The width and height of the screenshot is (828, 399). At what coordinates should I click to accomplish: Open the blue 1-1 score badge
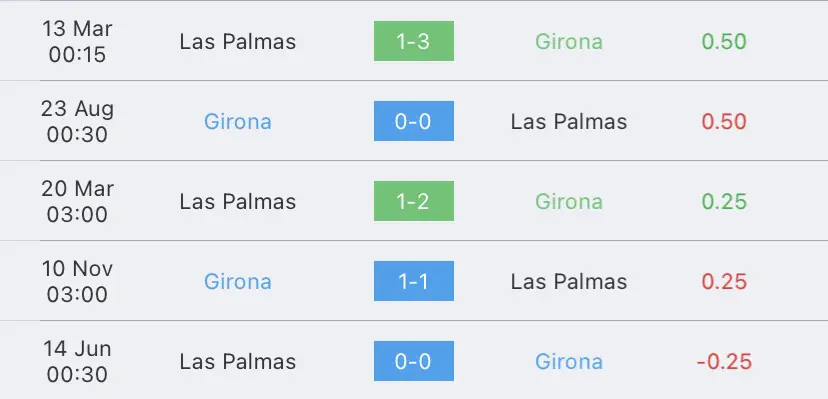[413, 281]
